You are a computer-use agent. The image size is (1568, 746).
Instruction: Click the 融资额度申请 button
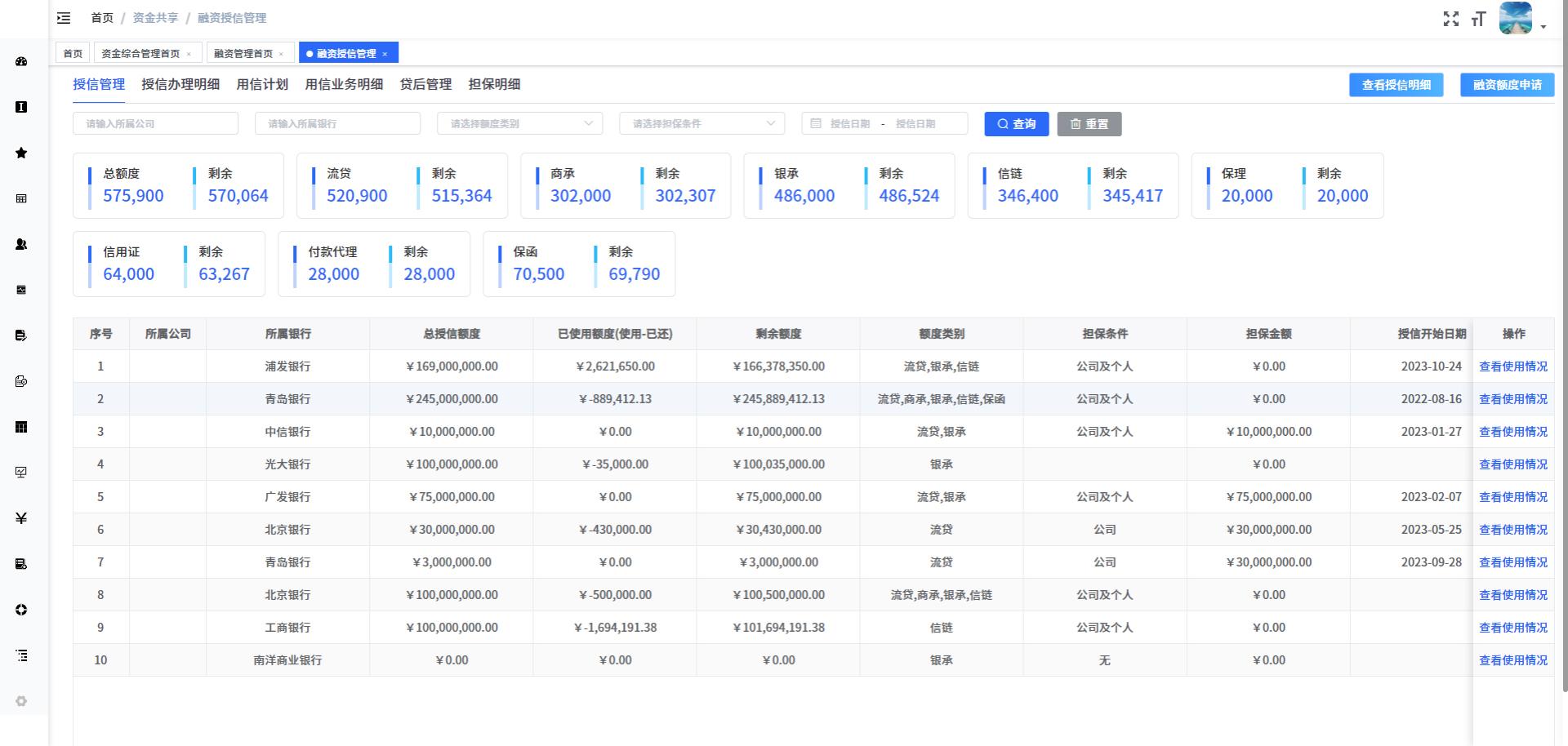coord(1507,85)
